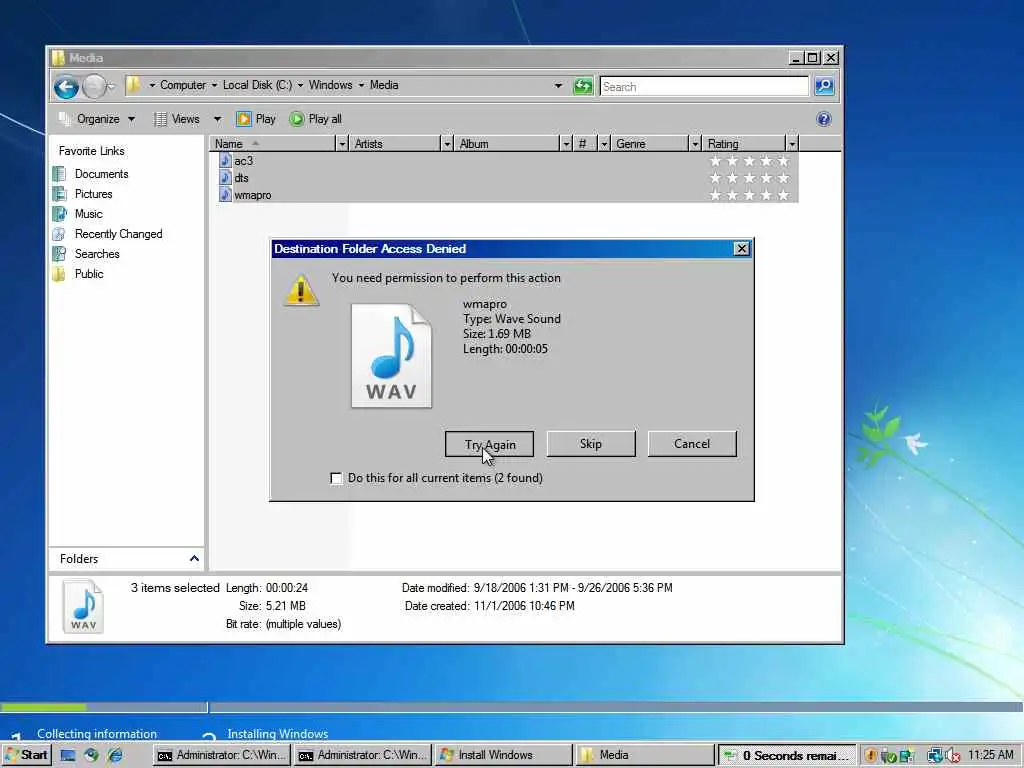Open the Music favorite link
Image resolution: width=1024 pixels, height=768 pixels.
click(x=88, y=214)
